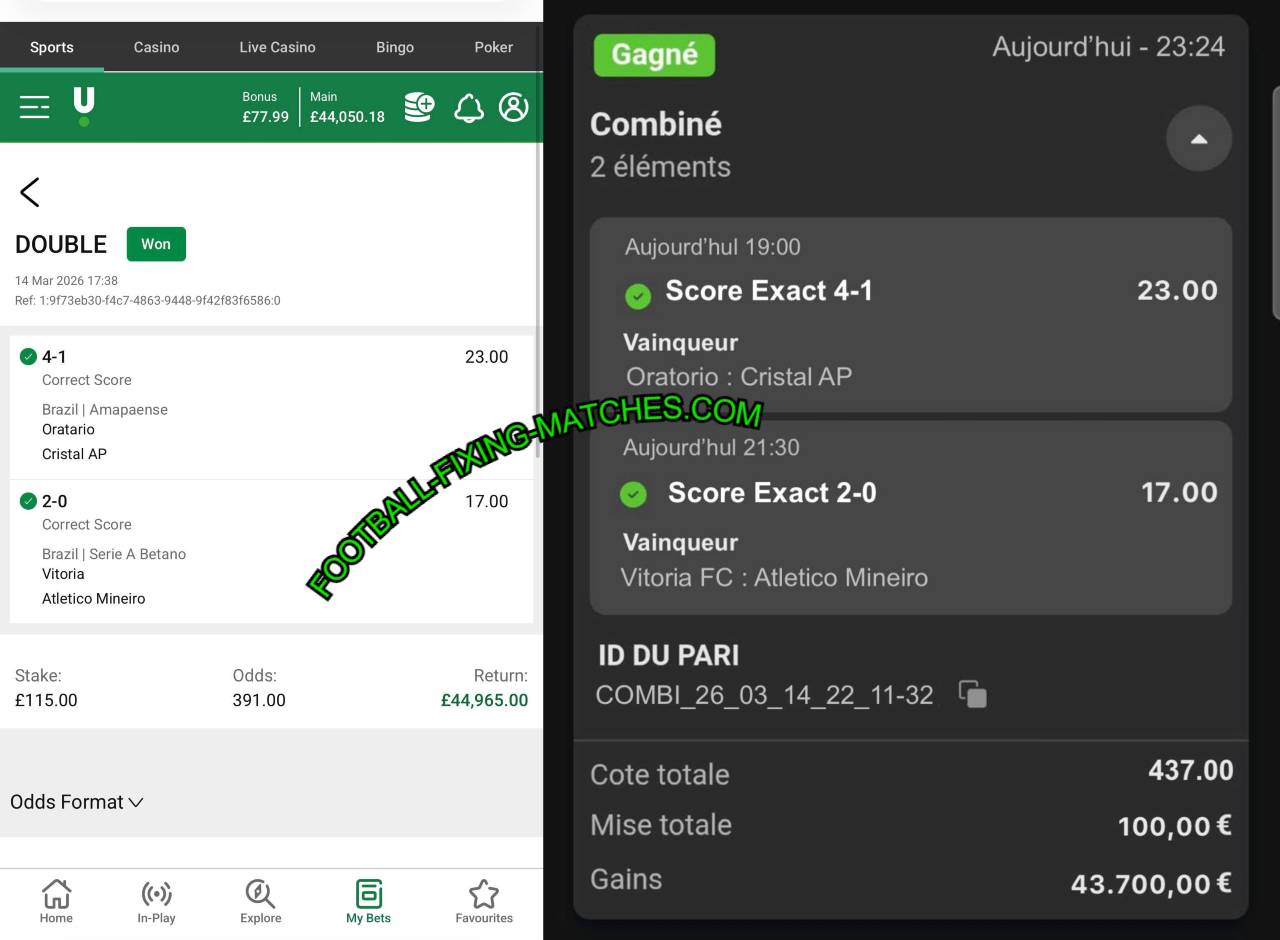Viewport: 1280px width, 940px height.
Task: Open the Bingo tab
Action: pos(394,47)
